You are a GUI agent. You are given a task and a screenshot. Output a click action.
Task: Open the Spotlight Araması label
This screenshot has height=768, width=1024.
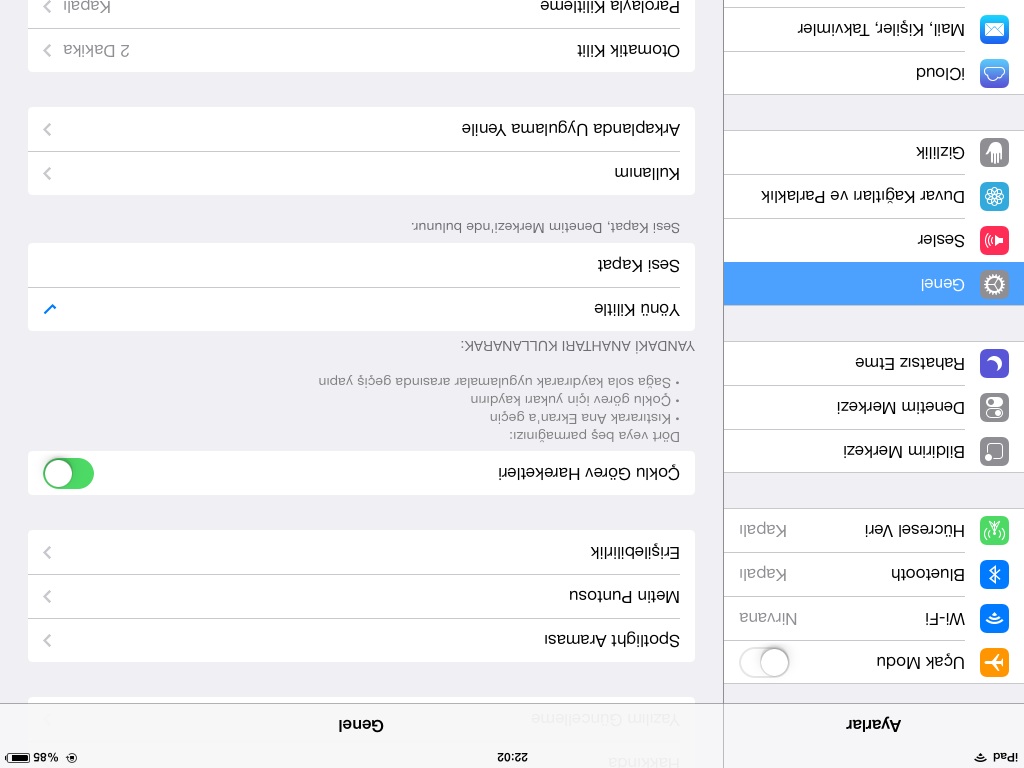point(612,640)
